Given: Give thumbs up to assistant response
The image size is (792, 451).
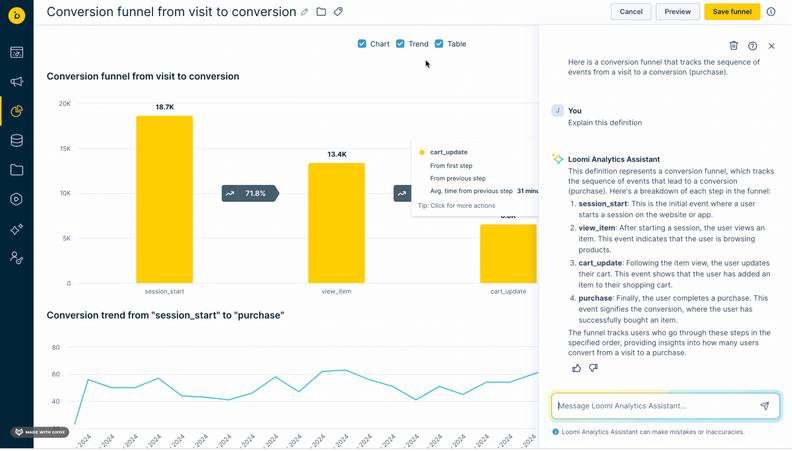Looking at the screenshot, I should pyautogui.click(x=576, y=368).
